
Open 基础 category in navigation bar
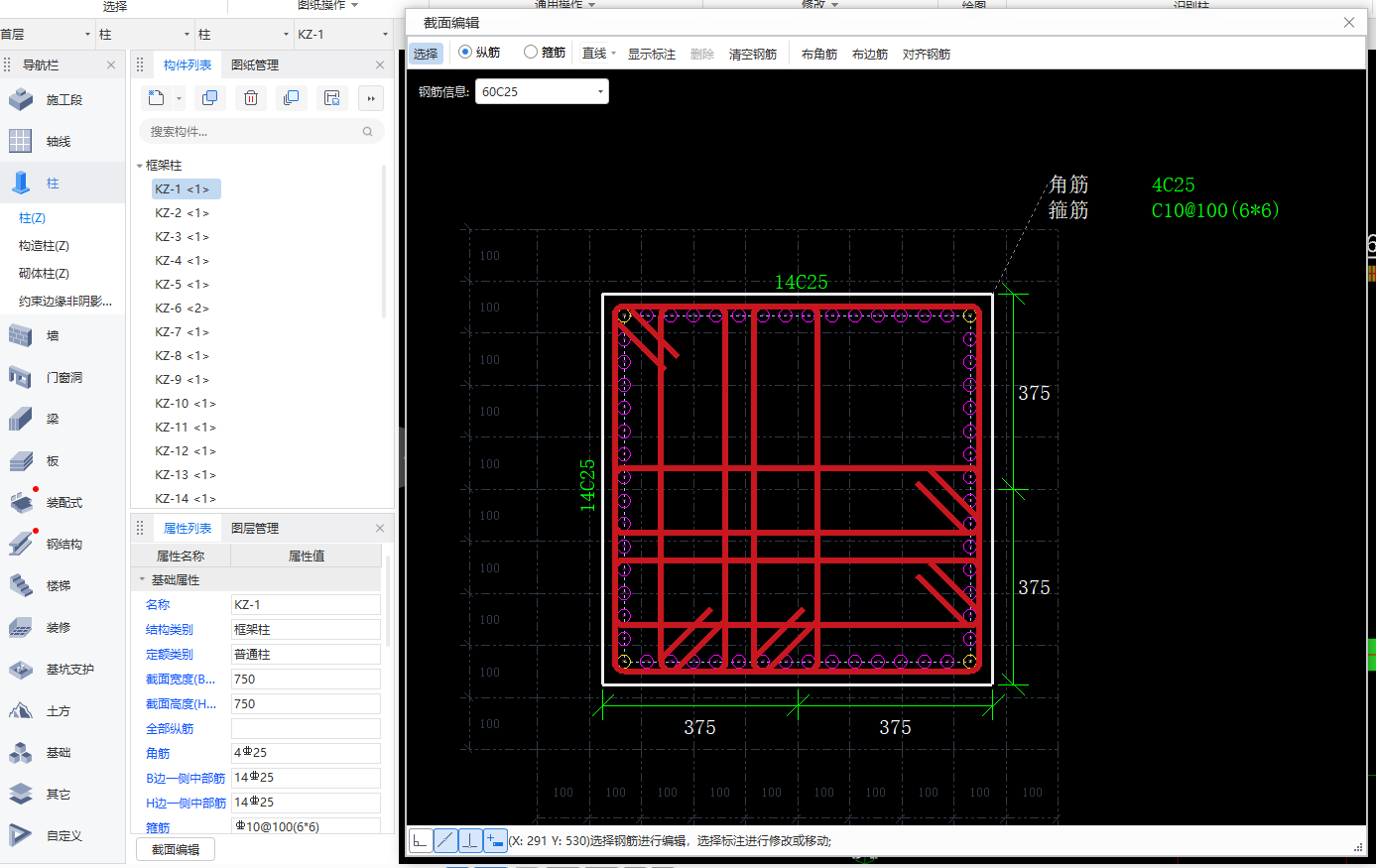coord(59,753)
